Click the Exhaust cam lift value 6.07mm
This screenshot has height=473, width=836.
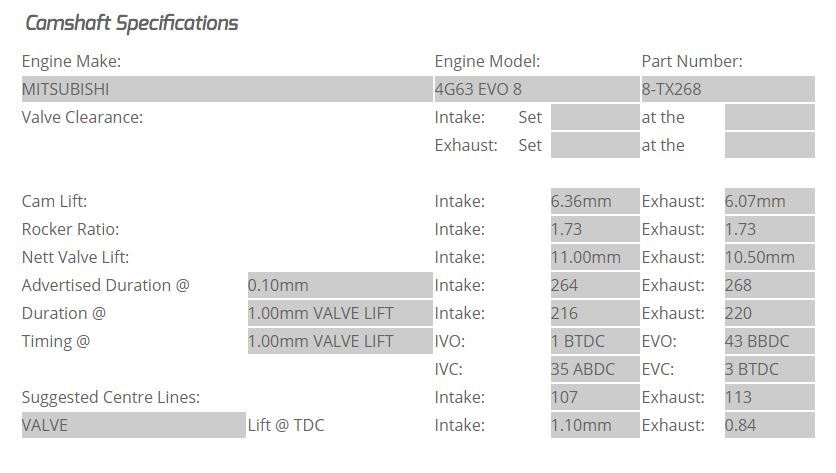click(770, 201)
